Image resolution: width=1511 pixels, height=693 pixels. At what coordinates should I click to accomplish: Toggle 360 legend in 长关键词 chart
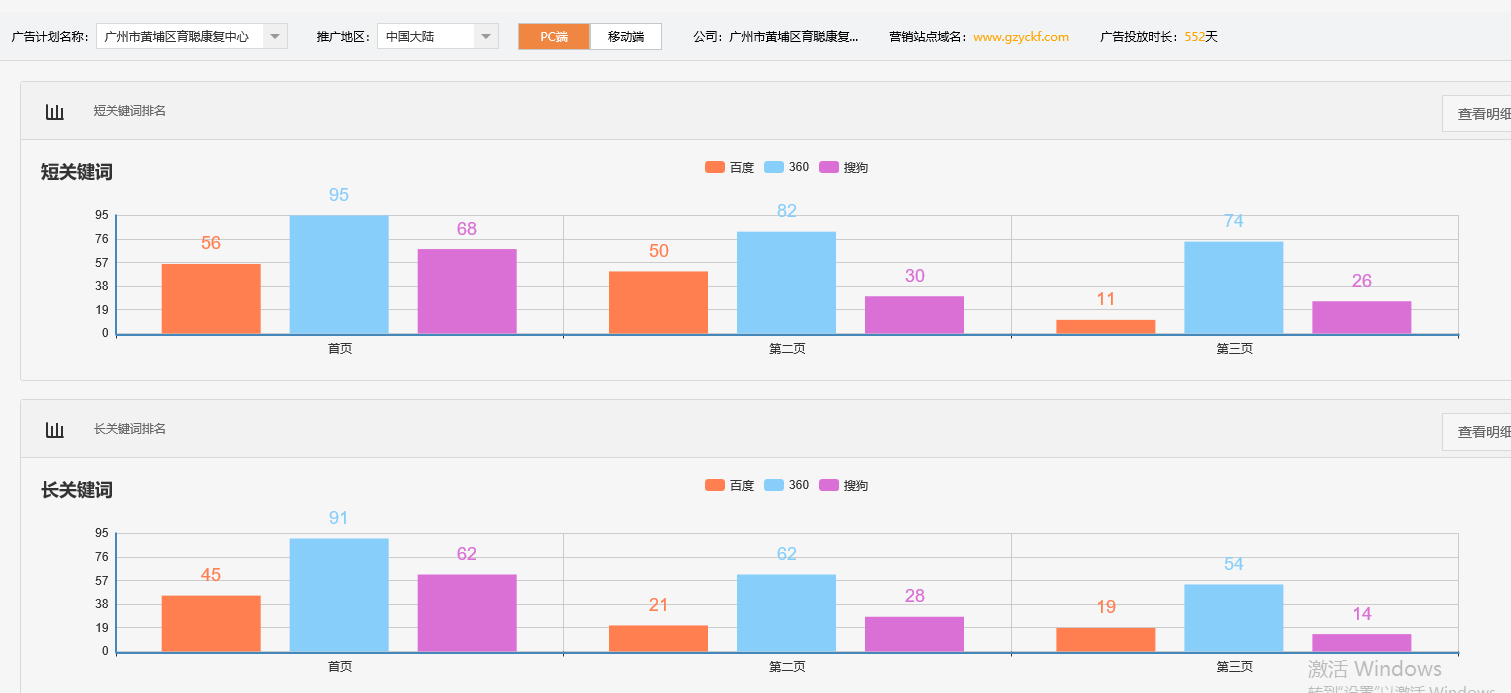coord(787,485)
